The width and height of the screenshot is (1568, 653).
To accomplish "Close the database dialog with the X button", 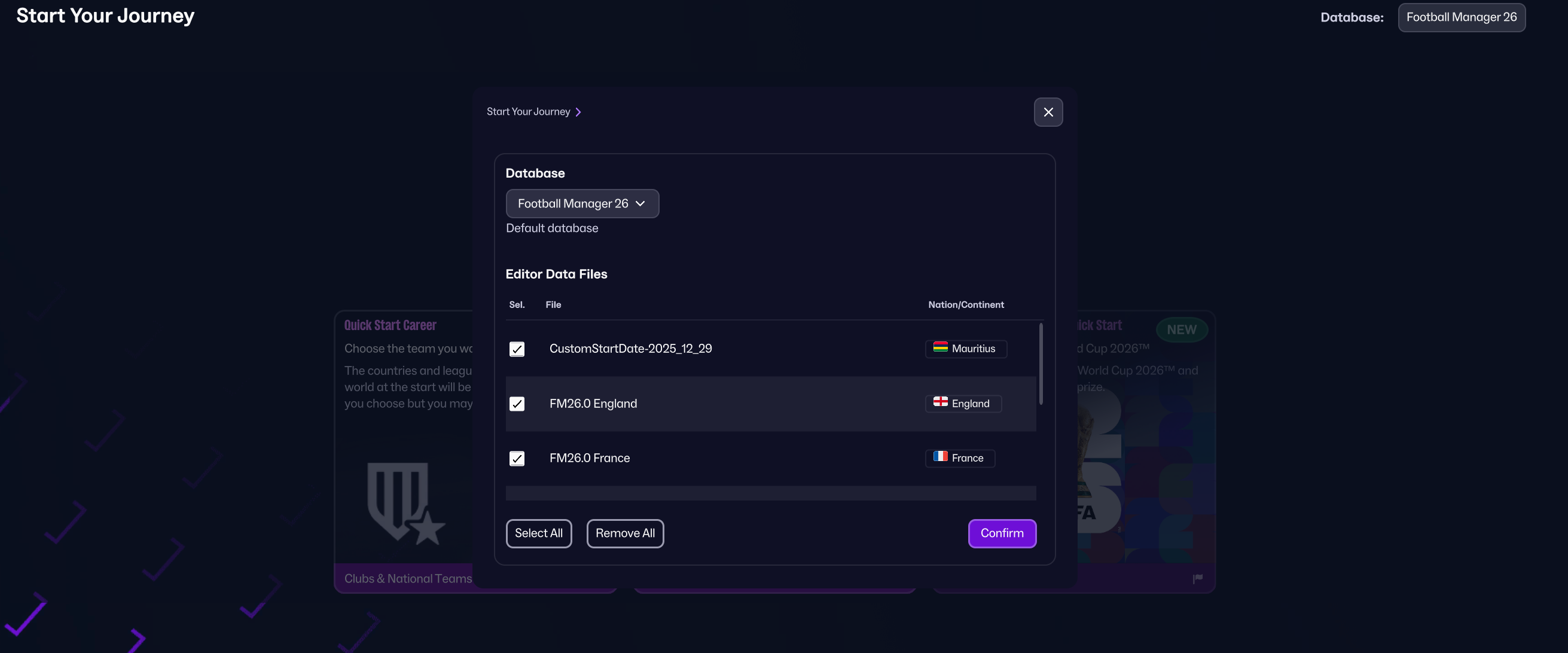I will coord(1048,112).
